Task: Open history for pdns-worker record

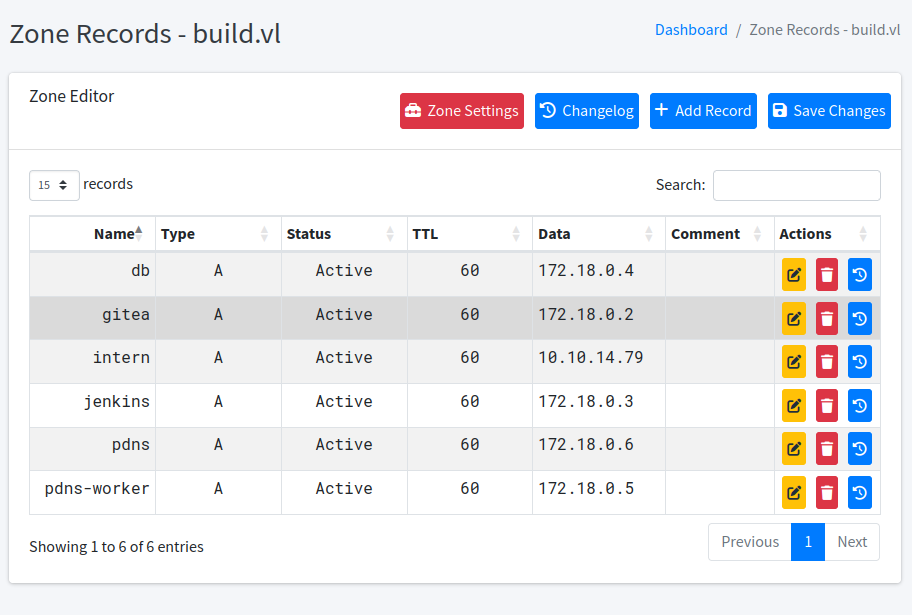Action: pyautogui.click(x=860, y=492)
